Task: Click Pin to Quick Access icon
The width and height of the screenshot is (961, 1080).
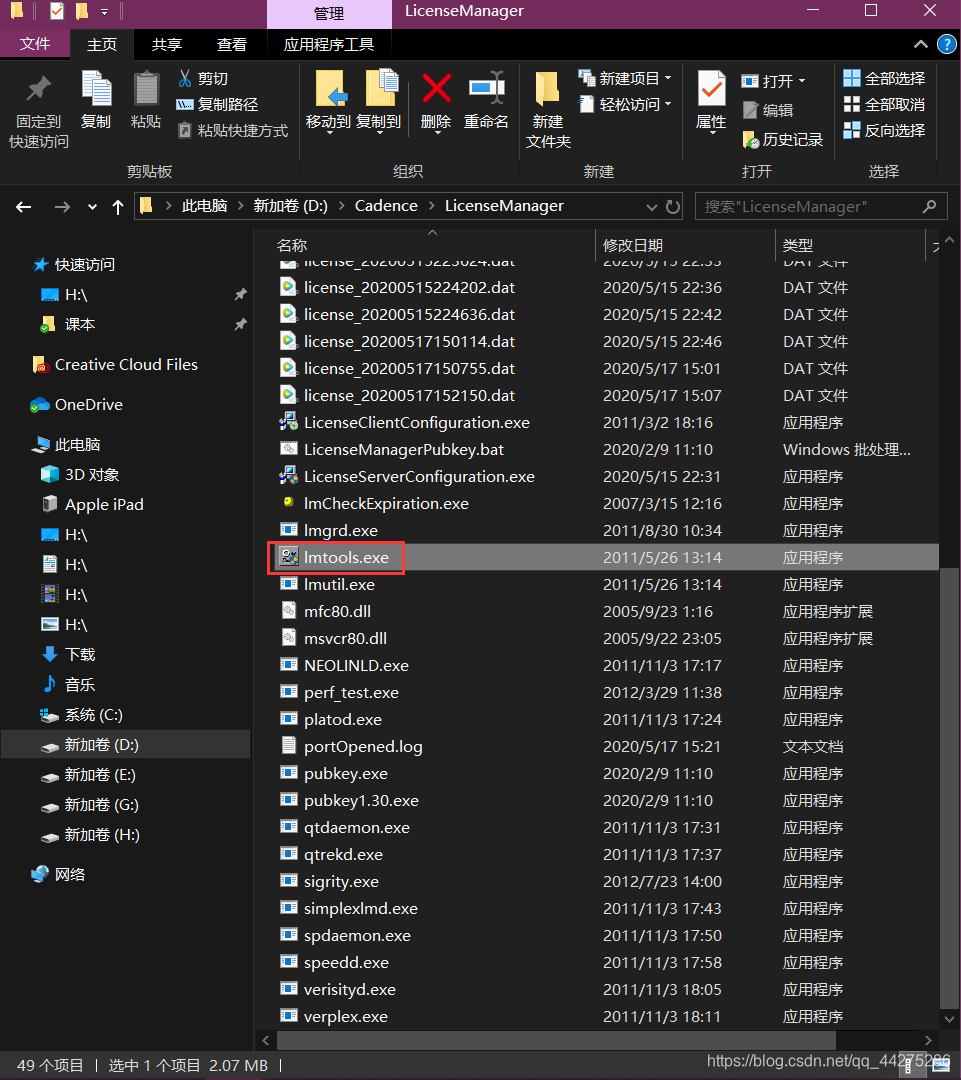Action: click(39, 89)
